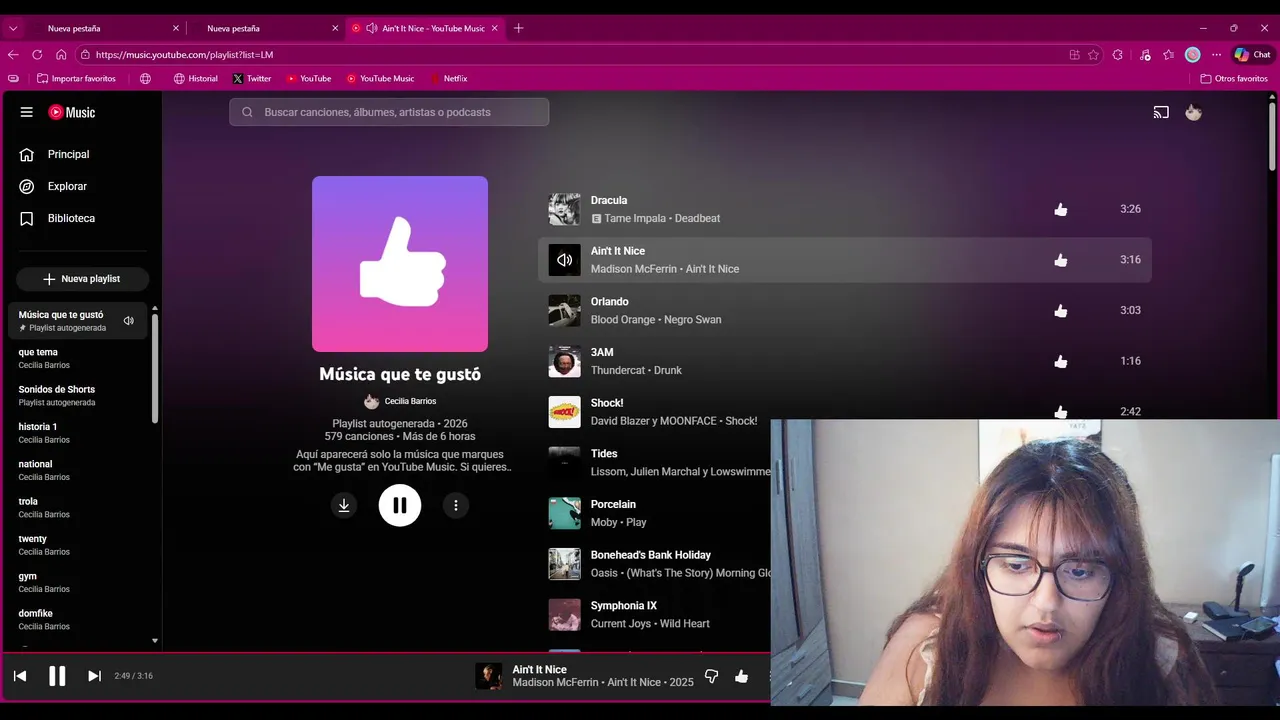Open Blood Orange artist link
Viewport: 1280px width, 720px height.
[x=623, y=320]
